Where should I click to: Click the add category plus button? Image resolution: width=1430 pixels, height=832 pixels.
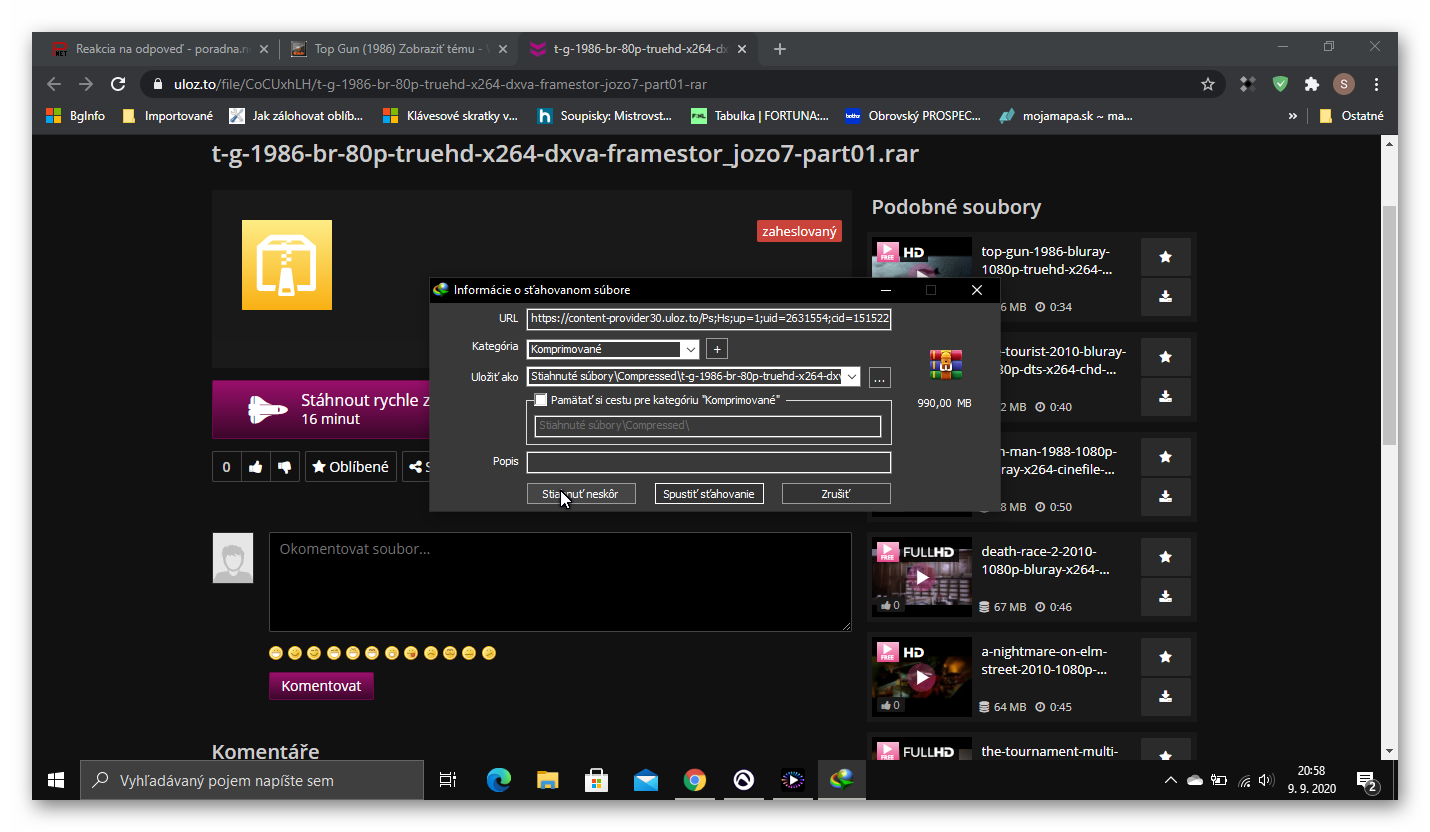(716, 349)
